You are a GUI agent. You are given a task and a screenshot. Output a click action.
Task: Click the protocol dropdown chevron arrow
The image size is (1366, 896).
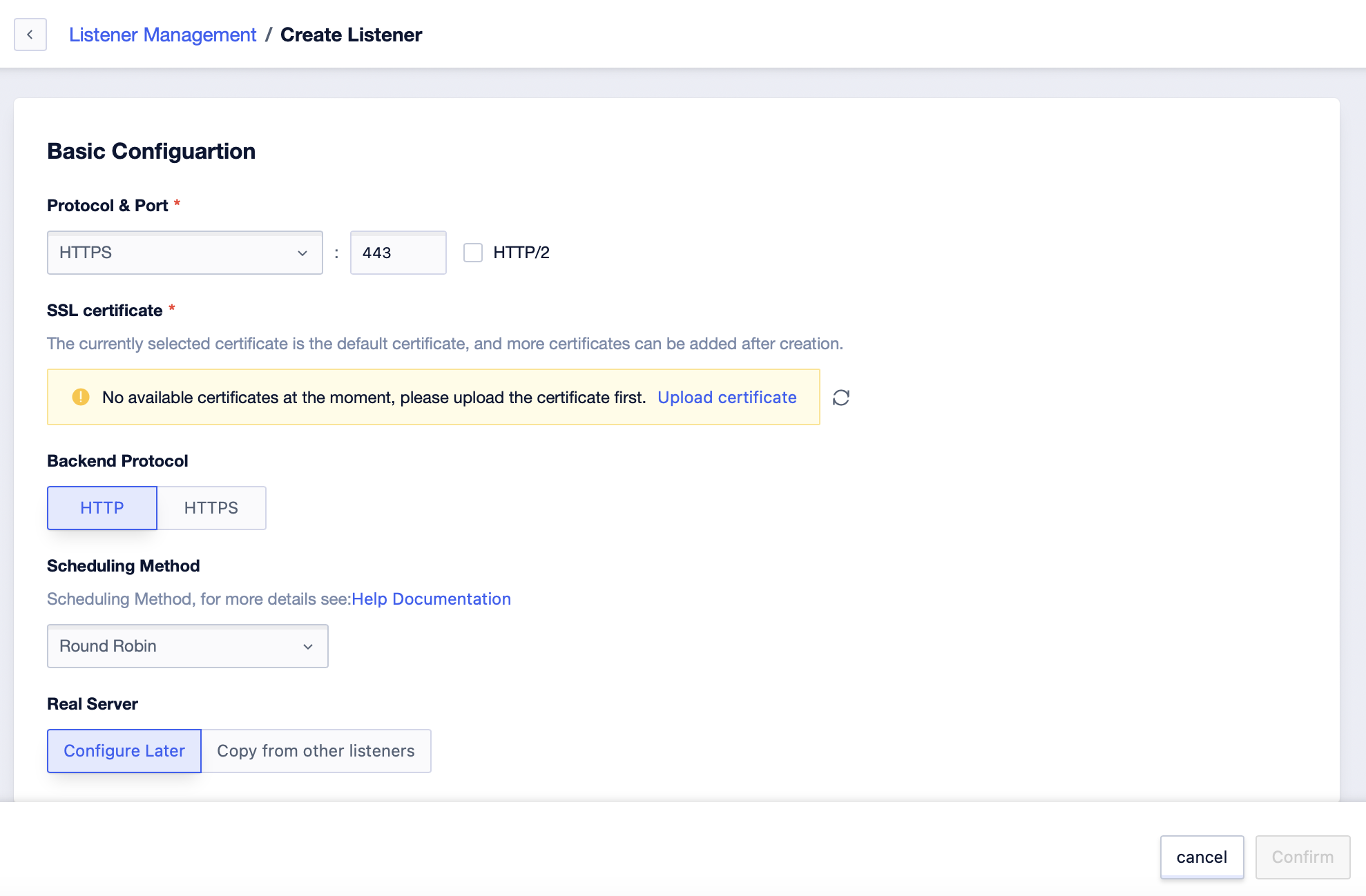pos(302,253)
